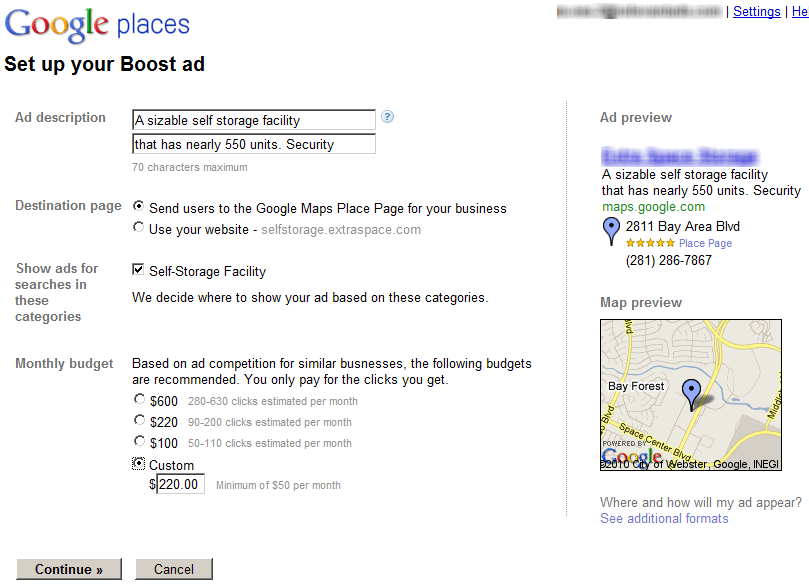
Task: Click the Cancel button
Action: [174, 569]
